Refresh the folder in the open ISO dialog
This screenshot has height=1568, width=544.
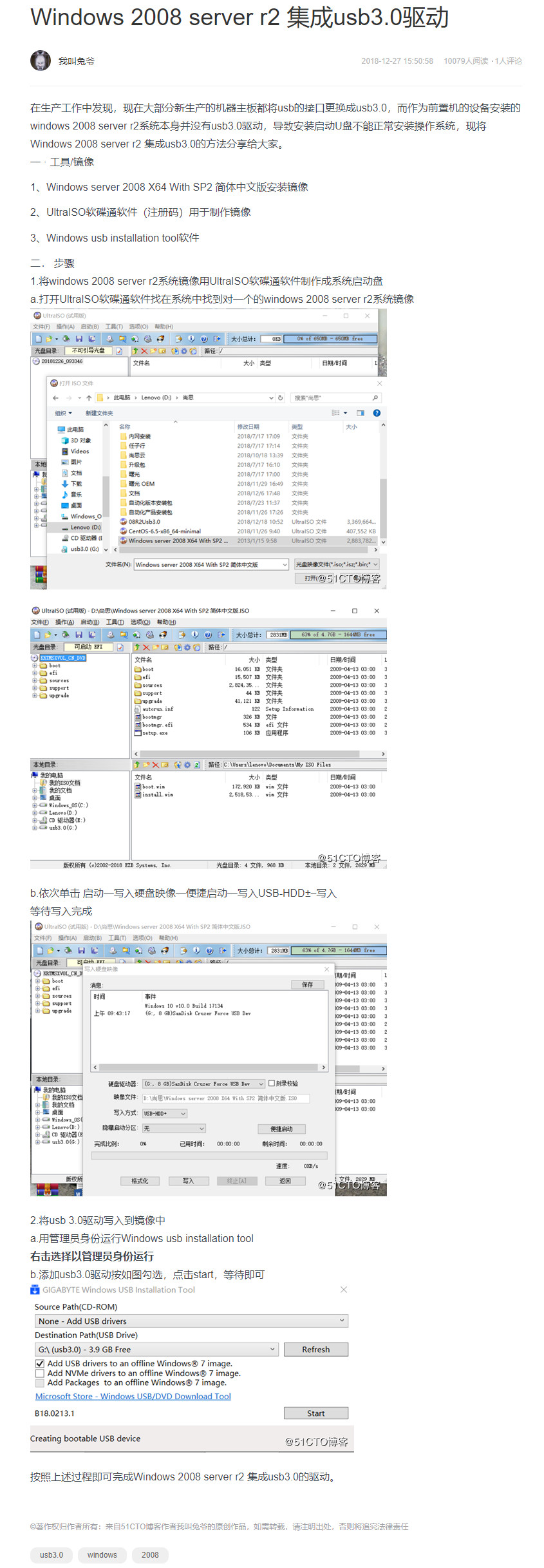point(281,397)
